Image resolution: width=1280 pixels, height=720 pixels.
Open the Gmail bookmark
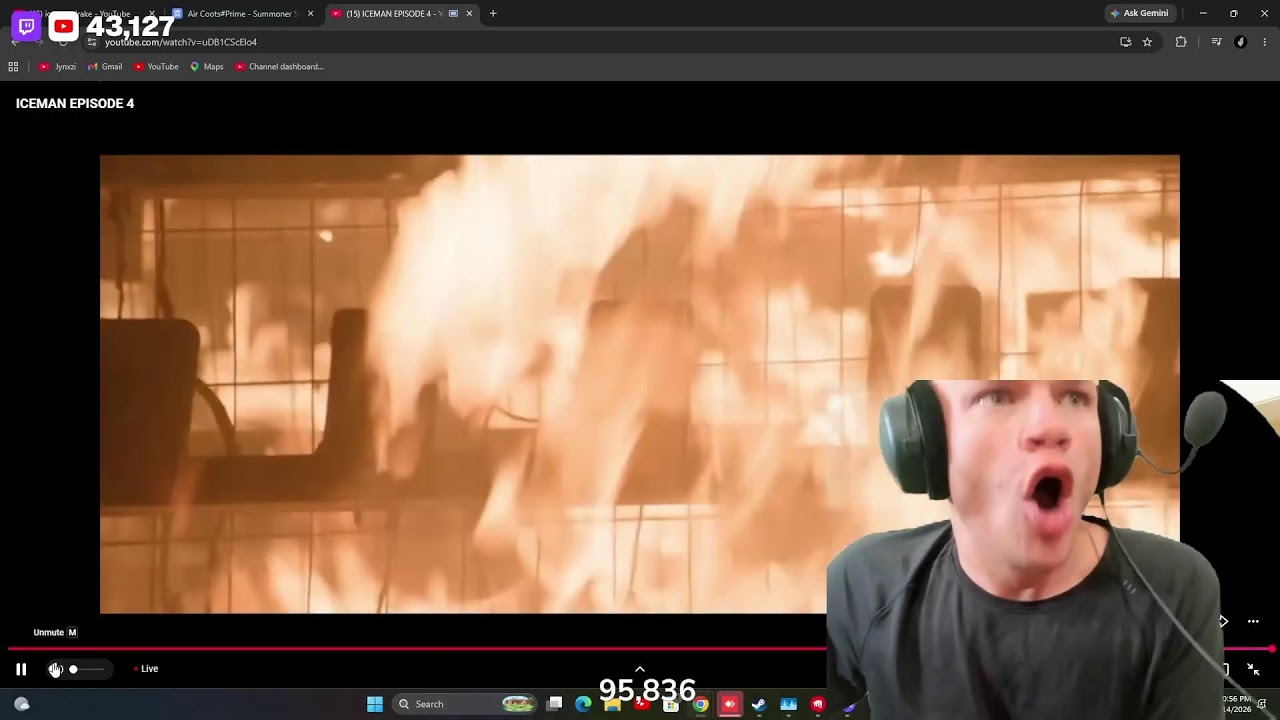pos(105,67)
